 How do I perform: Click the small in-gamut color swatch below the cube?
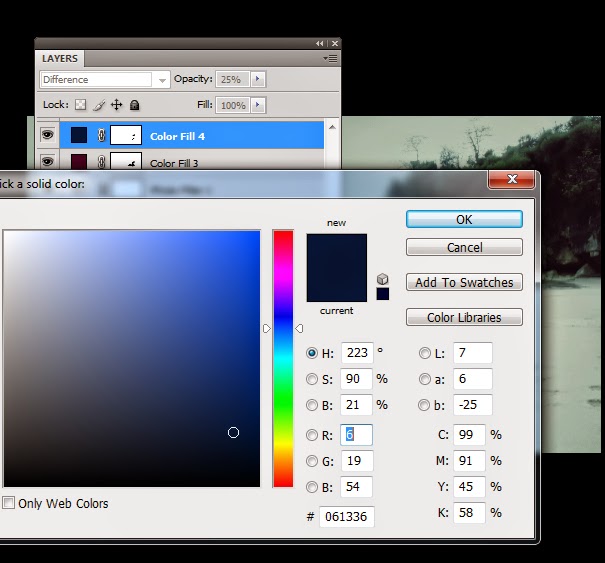[x=382, y=294]
